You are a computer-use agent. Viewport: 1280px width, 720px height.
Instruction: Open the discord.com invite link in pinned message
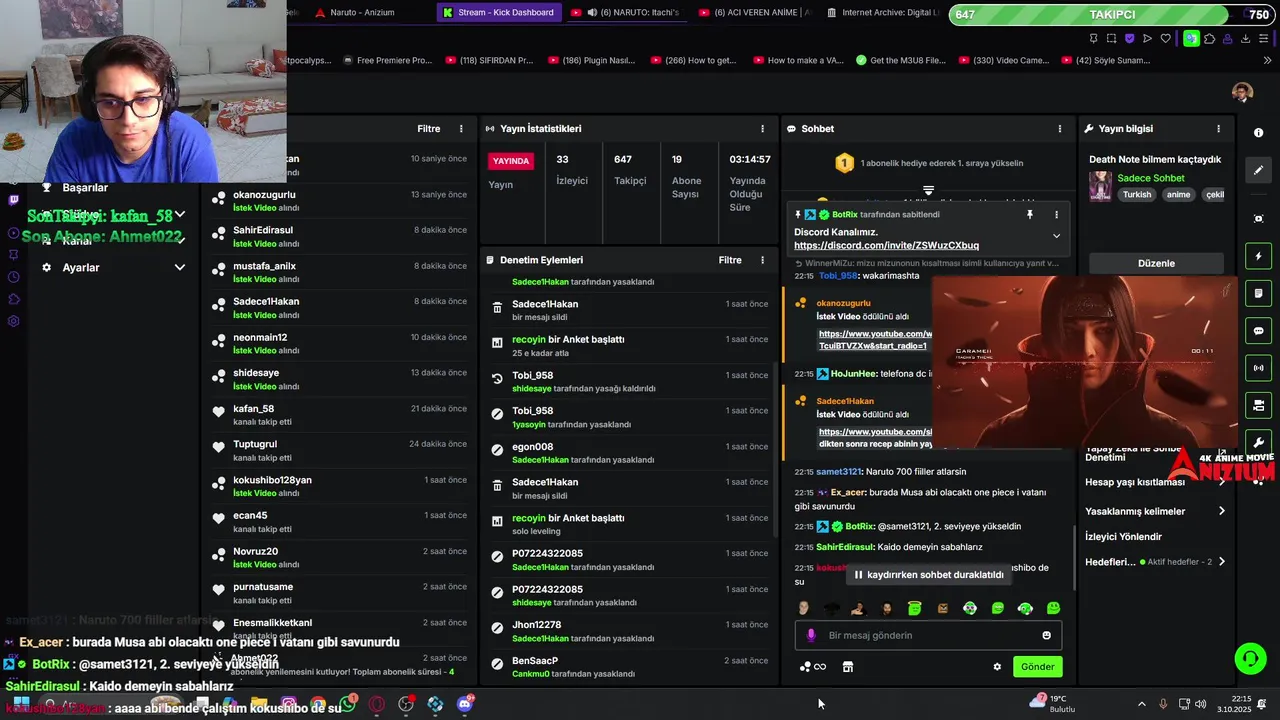pyautogui.click(x=886, y=246)
